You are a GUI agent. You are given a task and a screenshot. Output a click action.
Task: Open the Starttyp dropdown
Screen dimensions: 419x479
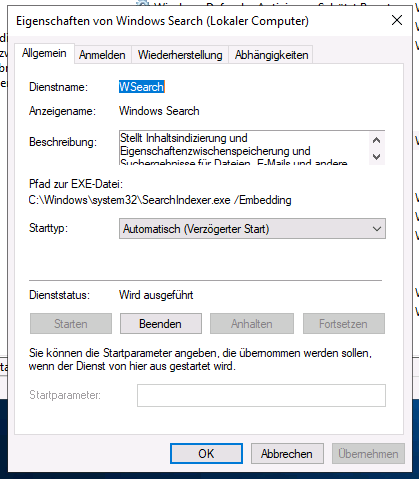[252, 229]
